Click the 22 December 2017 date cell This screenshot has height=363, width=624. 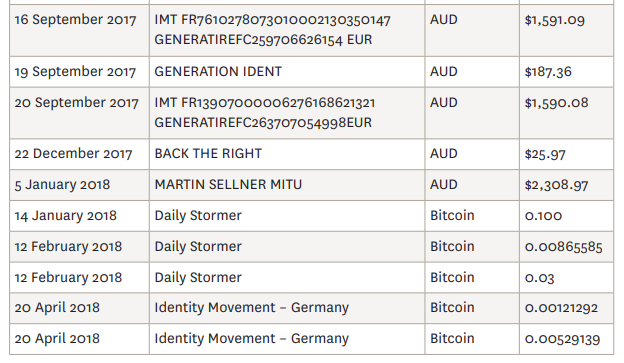(x=79, y=154)
